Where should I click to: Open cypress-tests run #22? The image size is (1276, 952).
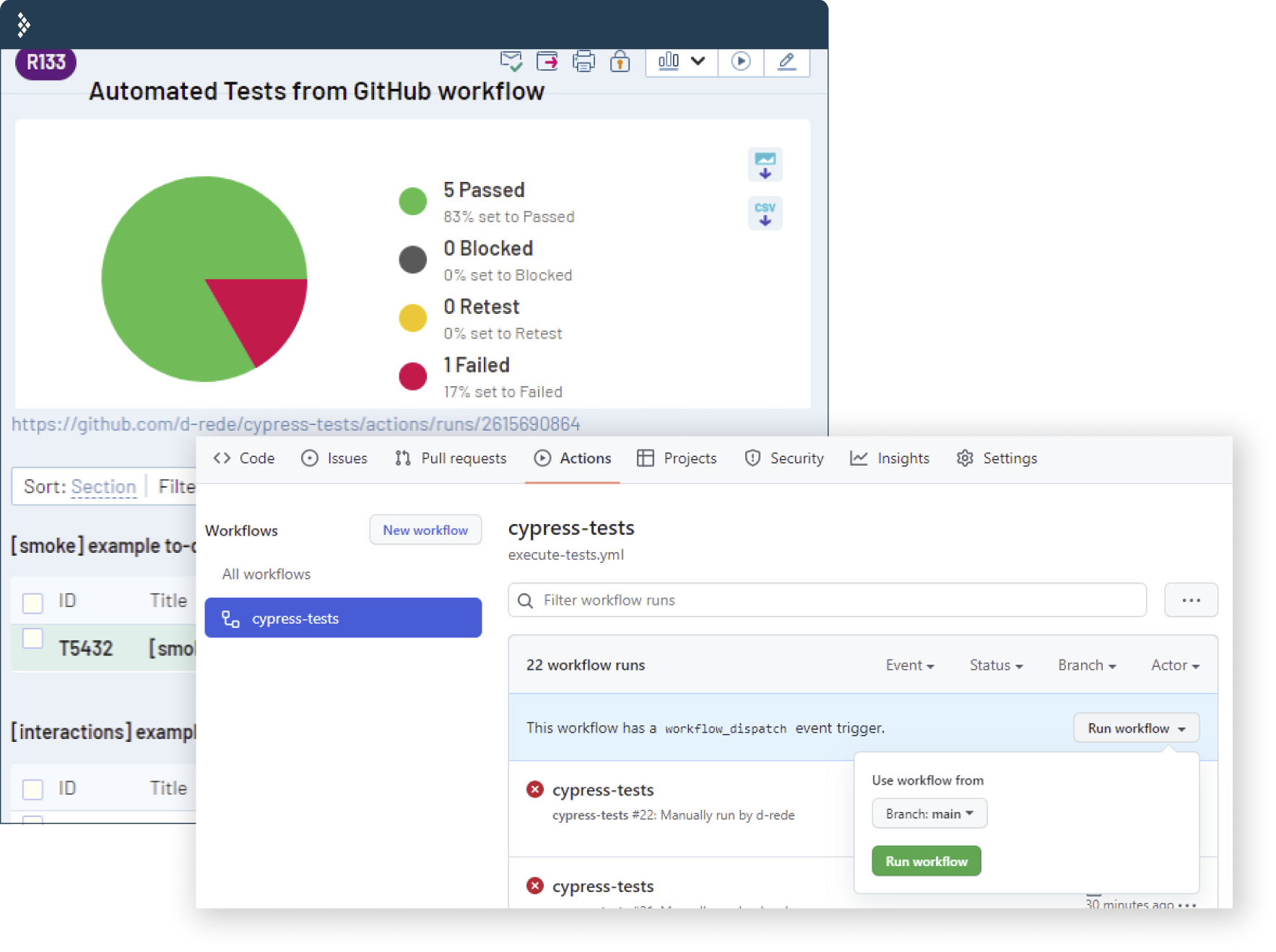[603, 790]
